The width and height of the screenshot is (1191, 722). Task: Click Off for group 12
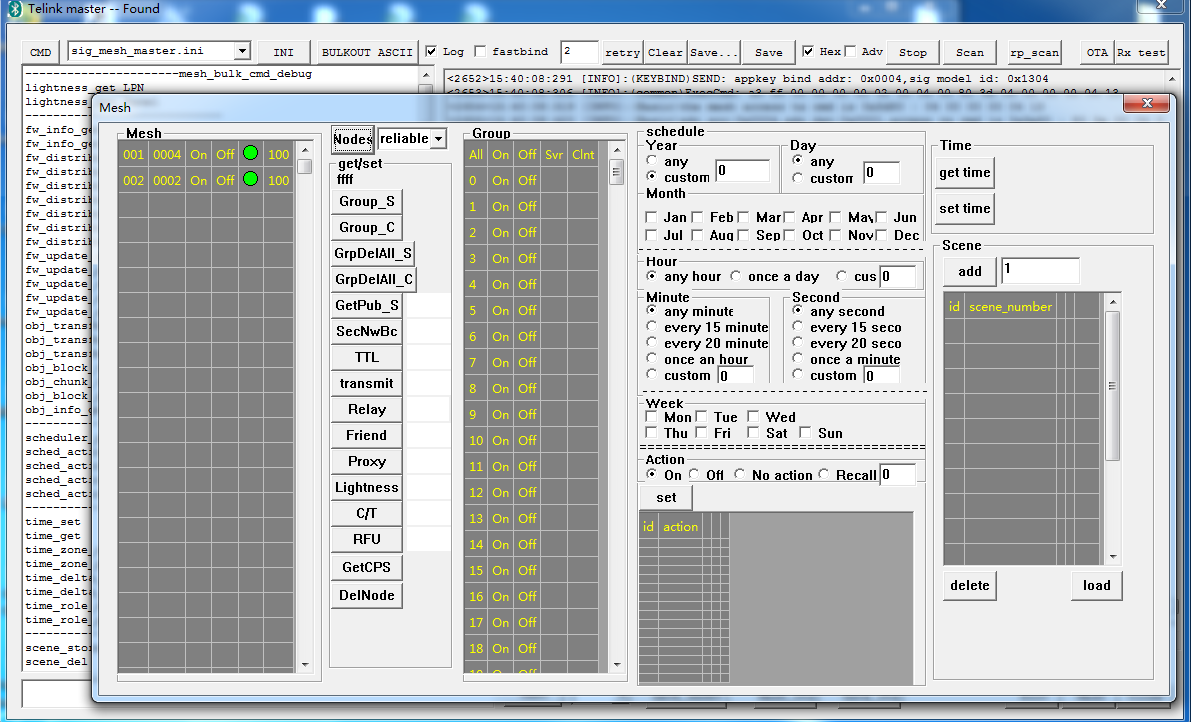click(x=527, y=493)
